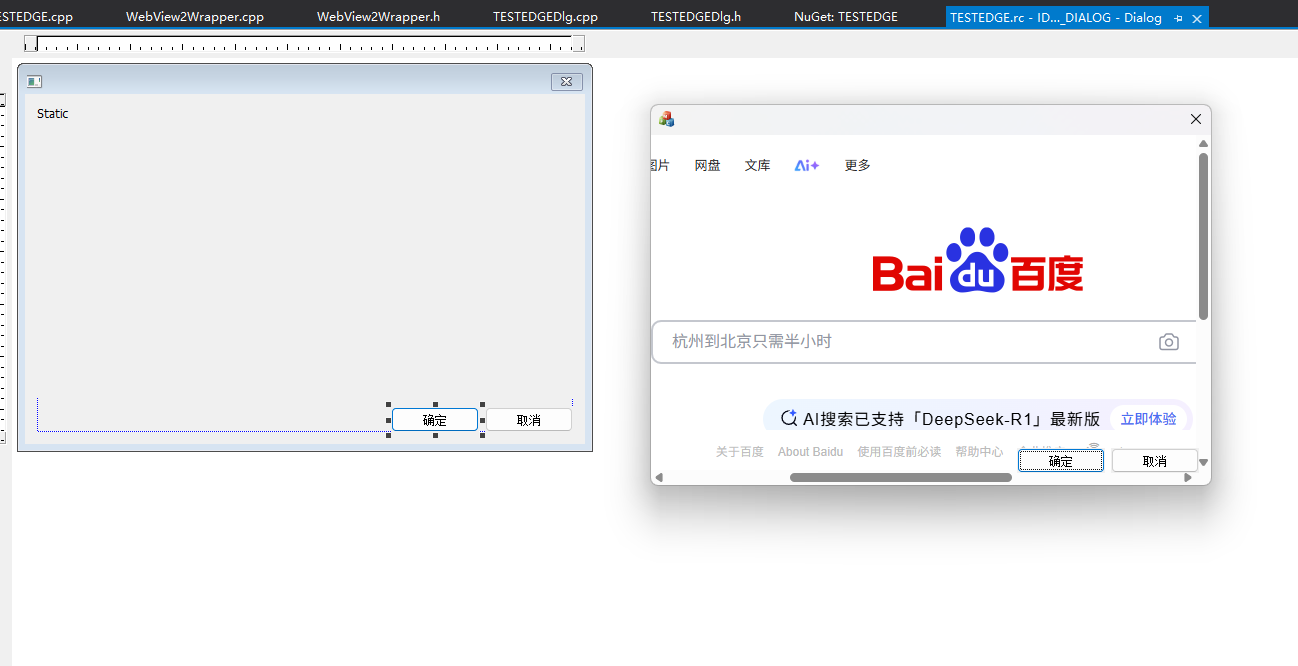Open the 更多 menu on Baidu page

858,166
